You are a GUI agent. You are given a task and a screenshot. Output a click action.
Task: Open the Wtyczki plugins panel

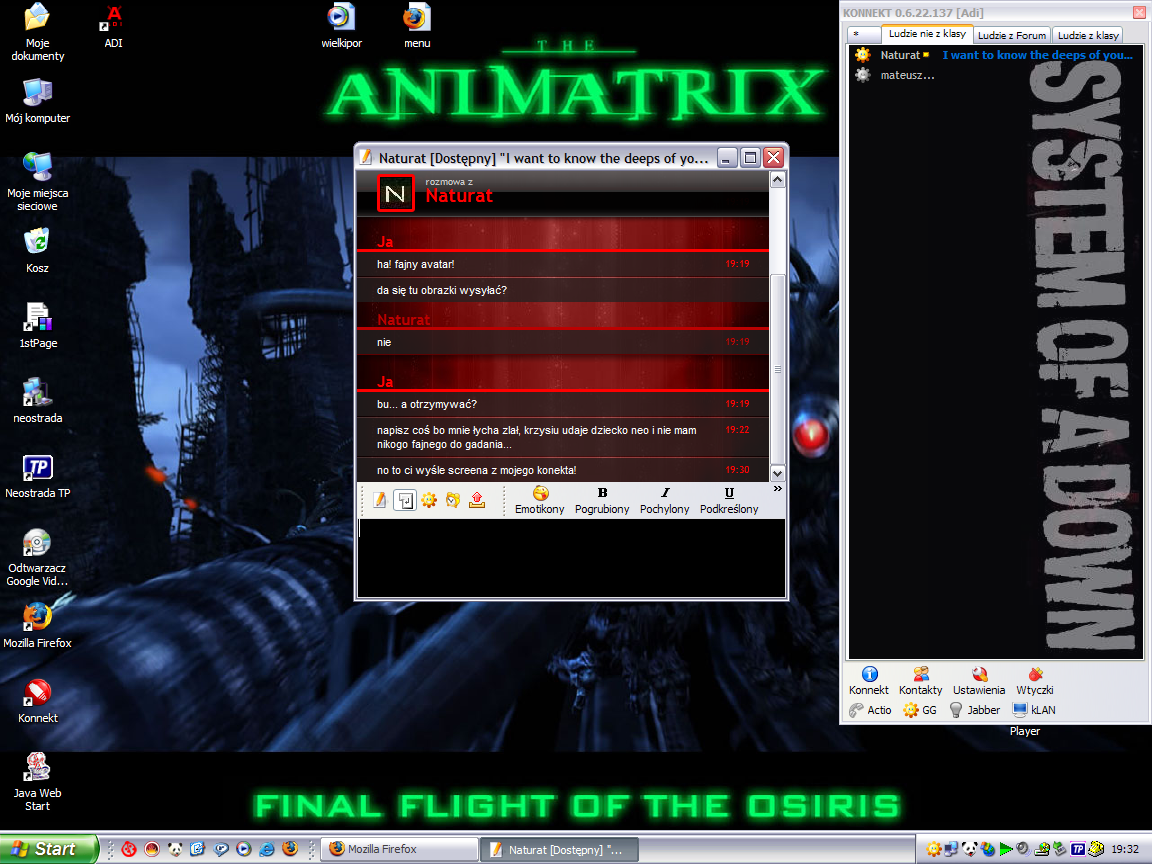coord(1034,683)
